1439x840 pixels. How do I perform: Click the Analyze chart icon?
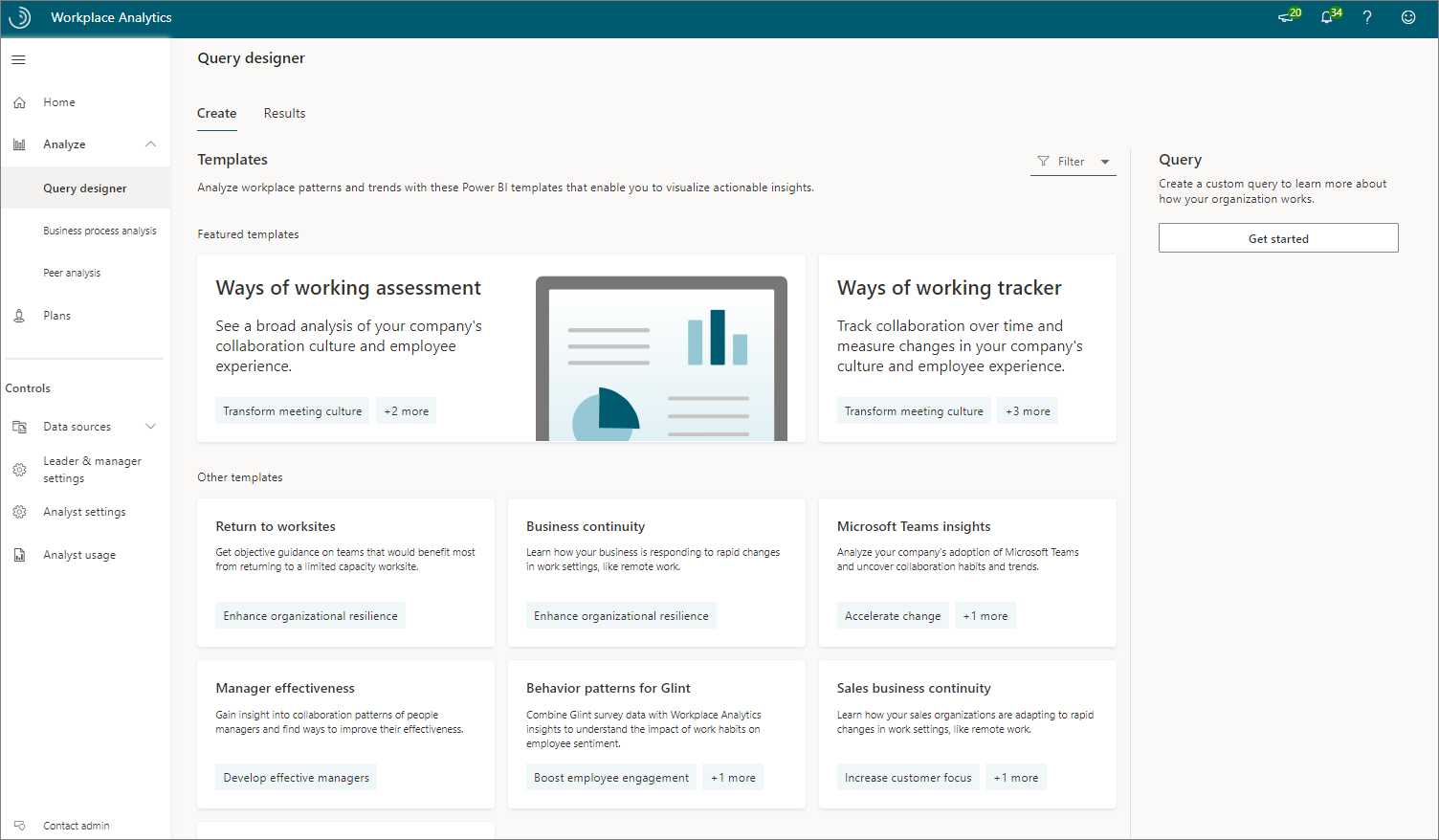(x=19, y=144)
